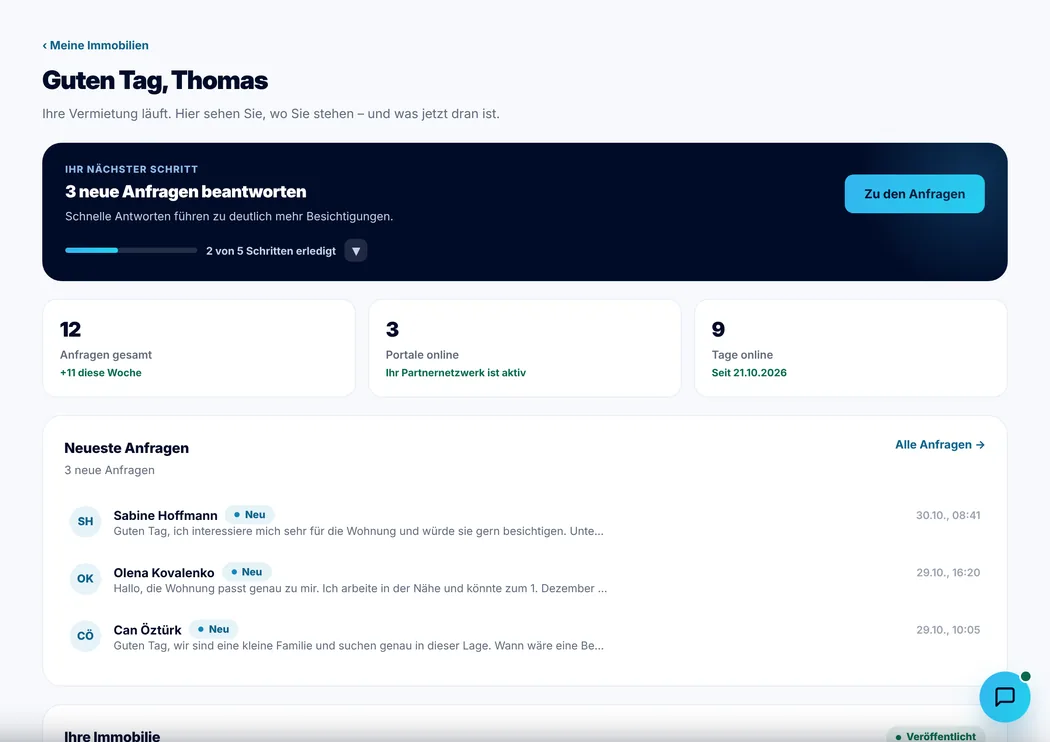
Task: Click the Neu badge next to Olena Kovalenko
Action: pyautogui.click(x=246, y=572)
